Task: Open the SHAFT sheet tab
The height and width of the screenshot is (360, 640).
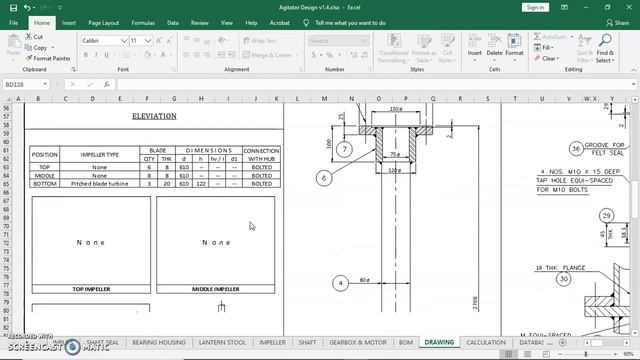Action: (x=307, y=342)
